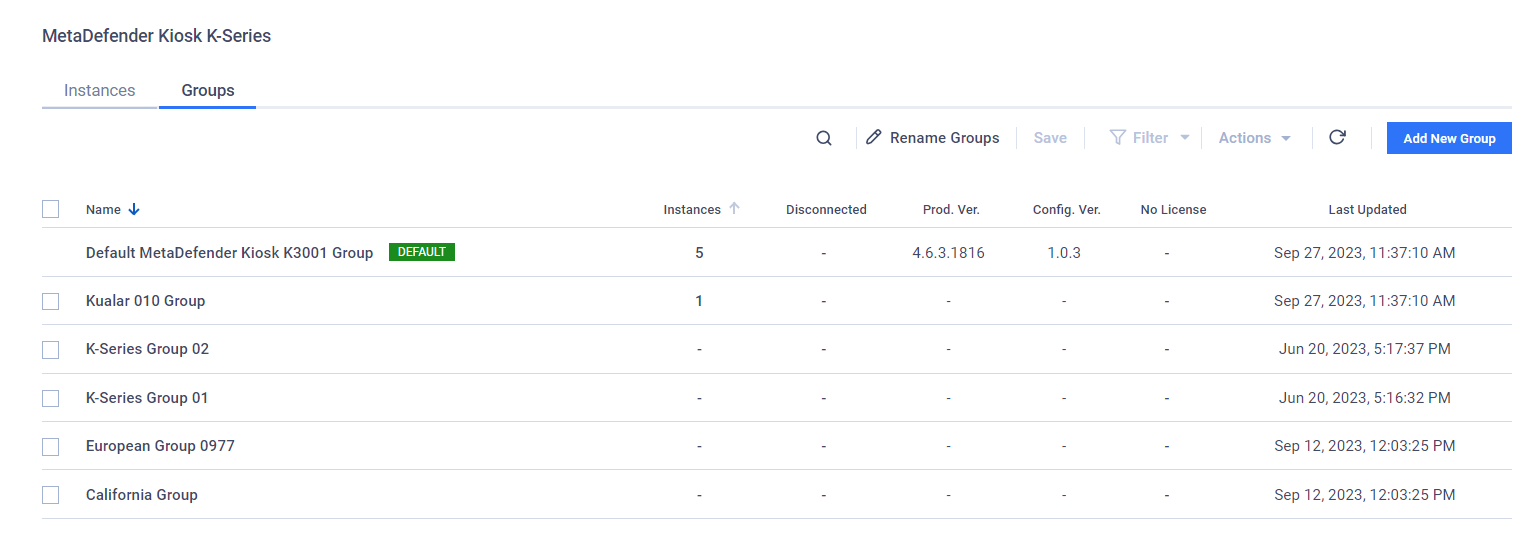Tick the European Group 0977 checkbox

(51, 447)
